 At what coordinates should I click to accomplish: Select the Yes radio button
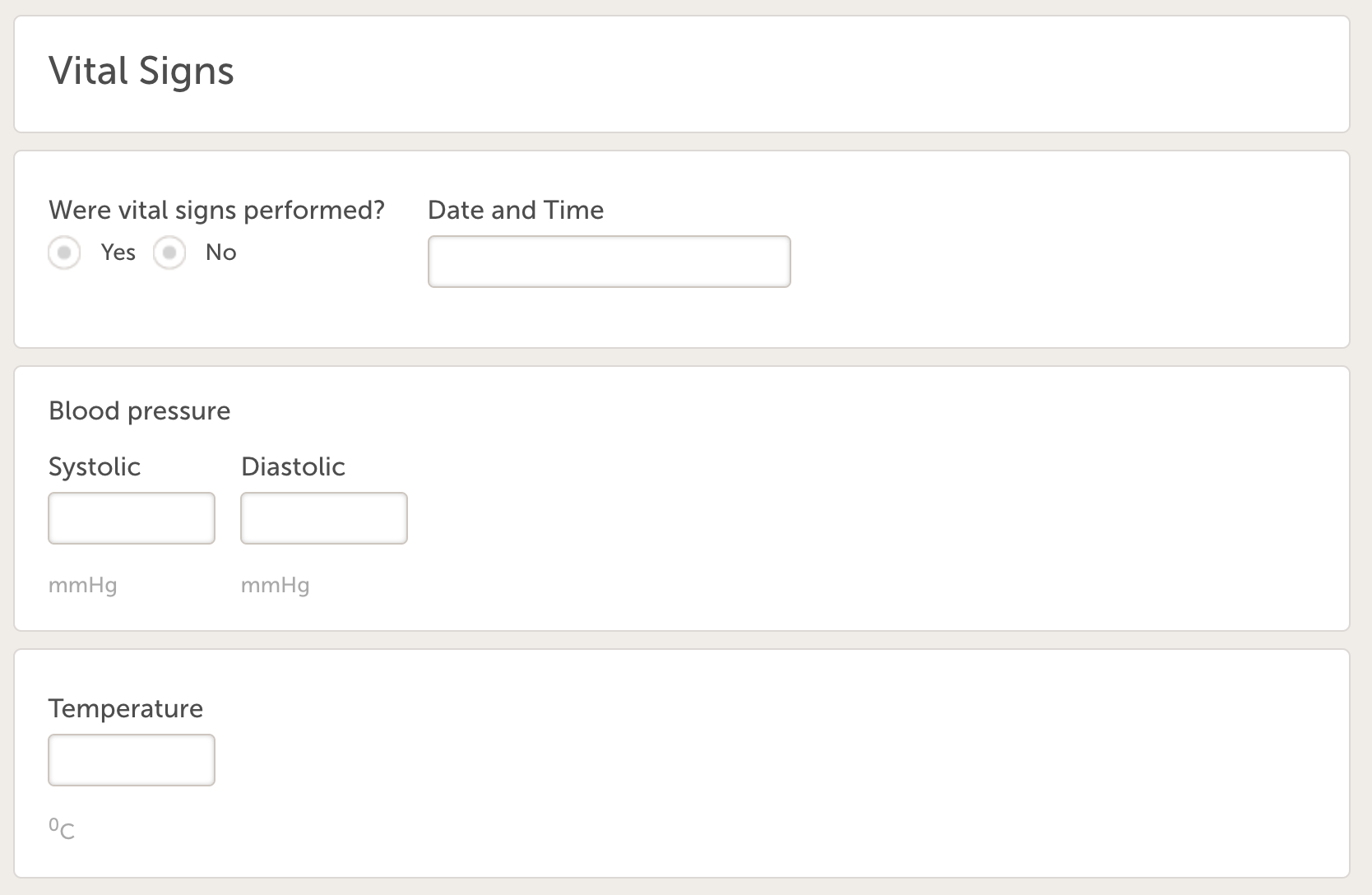click(x=64, y=253)
